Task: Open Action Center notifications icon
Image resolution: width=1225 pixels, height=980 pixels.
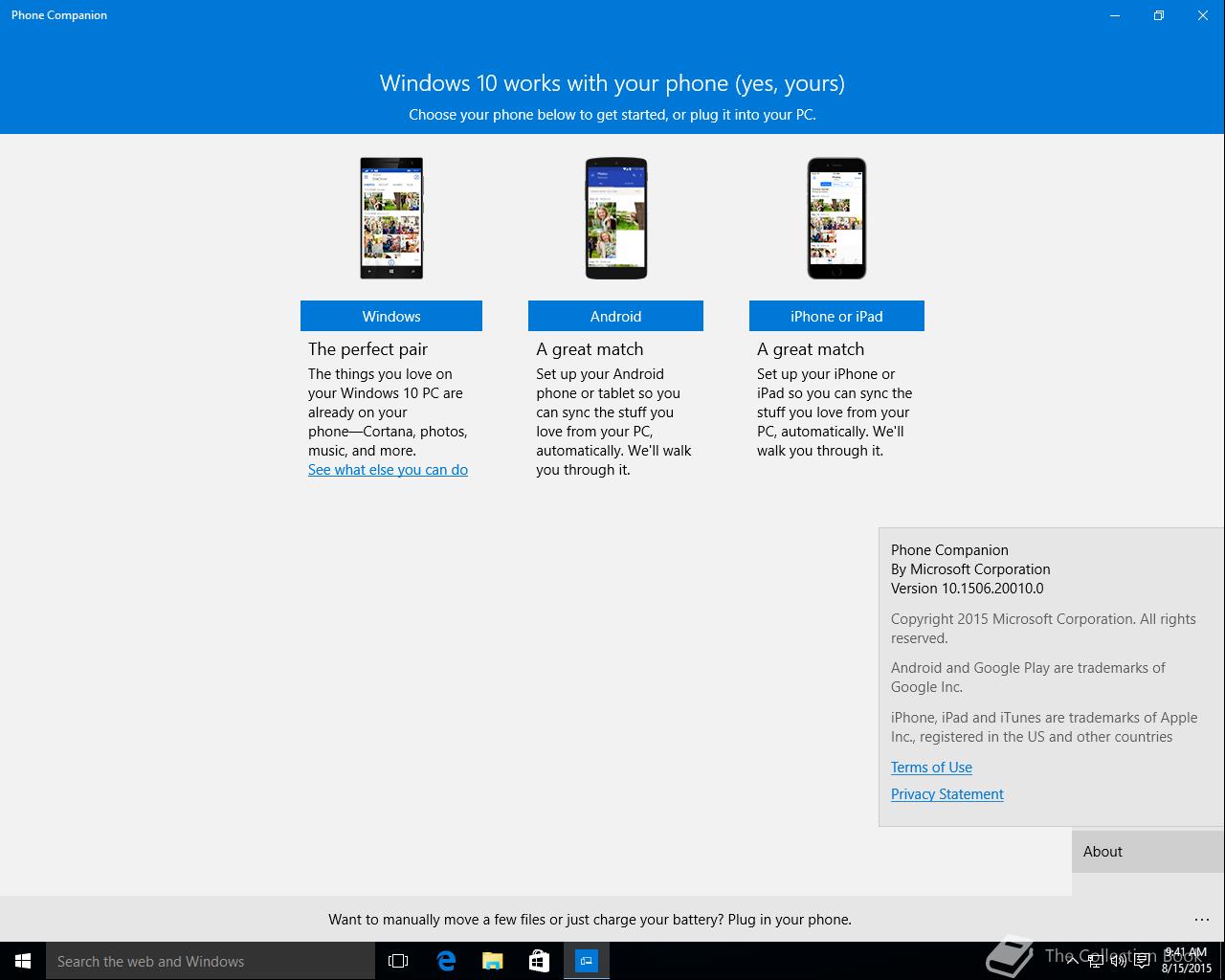Action: tap(1143, 961)
